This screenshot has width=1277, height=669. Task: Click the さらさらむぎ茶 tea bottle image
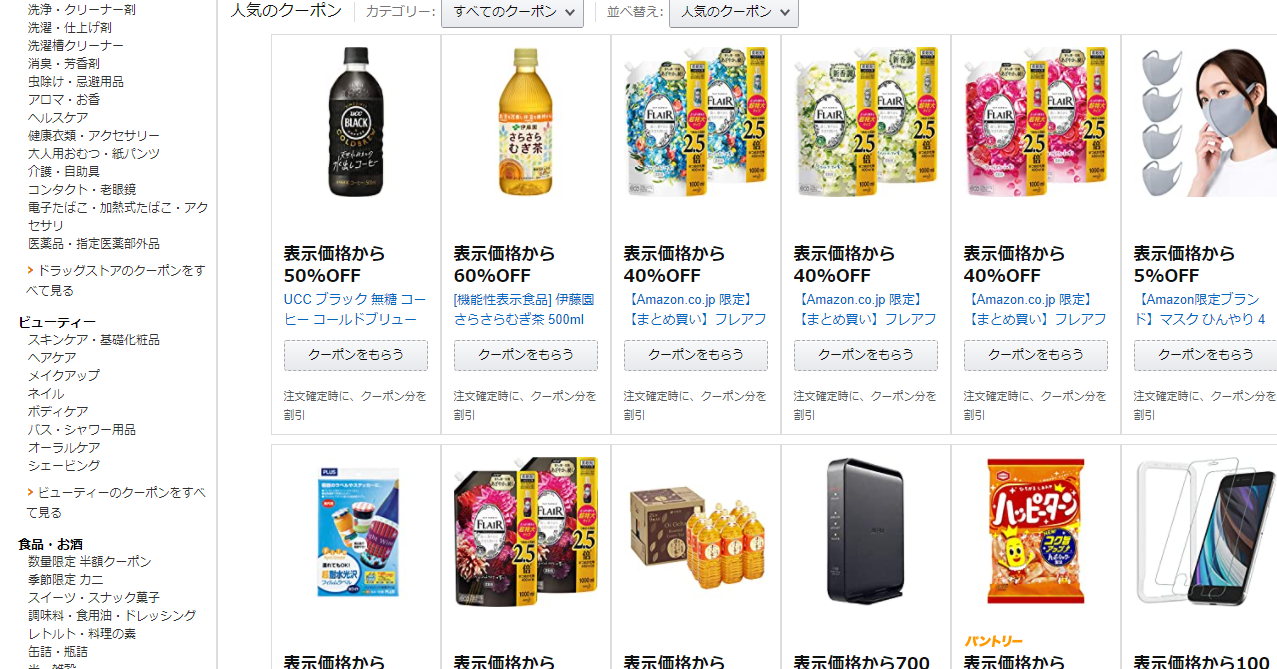pos(526,121)
